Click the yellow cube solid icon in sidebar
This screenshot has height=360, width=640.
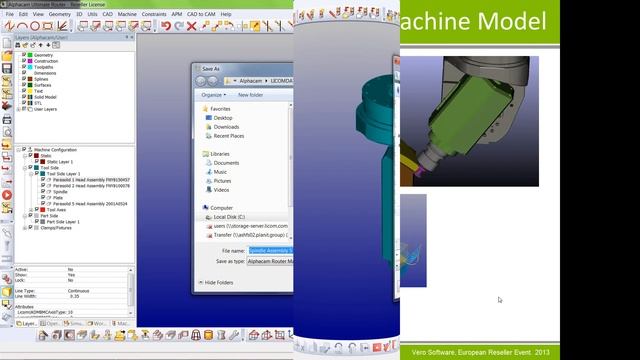(x=7, y=291)
